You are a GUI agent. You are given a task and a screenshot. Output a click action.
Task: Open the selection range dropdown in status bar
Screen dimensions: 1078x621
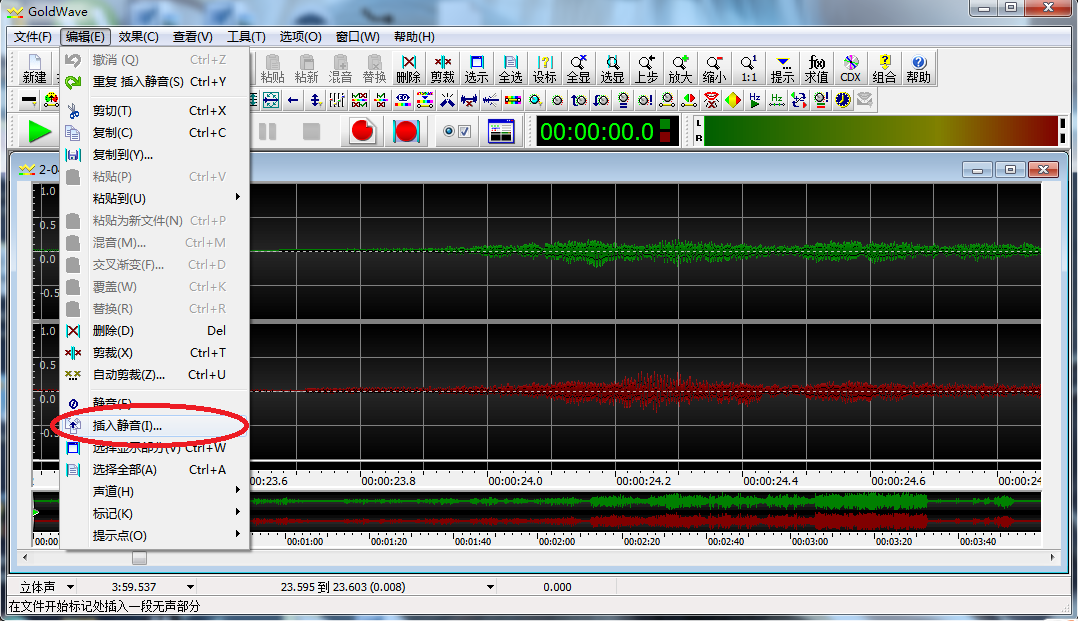pos(490,587)
